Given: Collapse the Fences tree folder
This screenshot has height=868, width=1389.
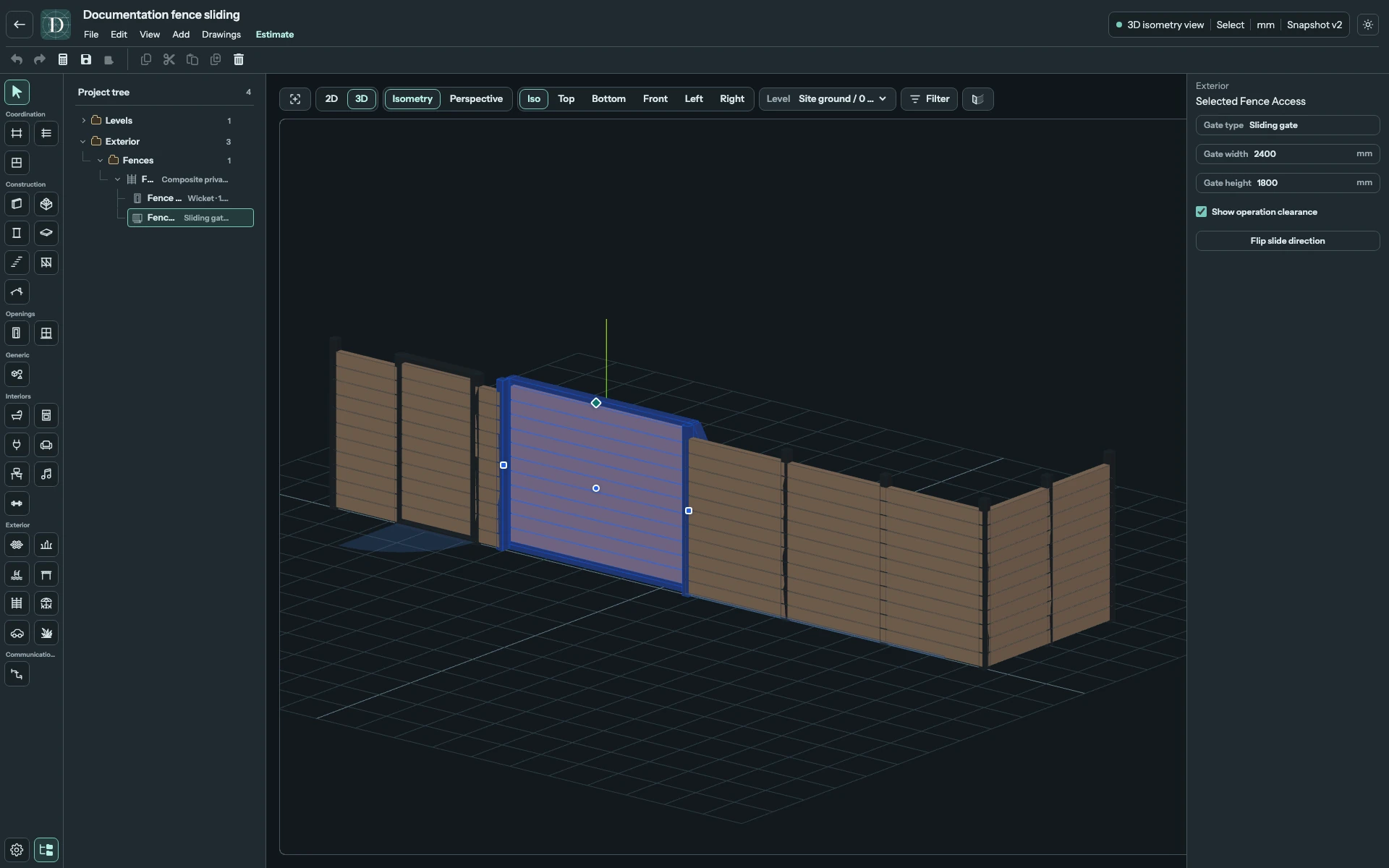Looking at the screenshot, I should (101, 161).
